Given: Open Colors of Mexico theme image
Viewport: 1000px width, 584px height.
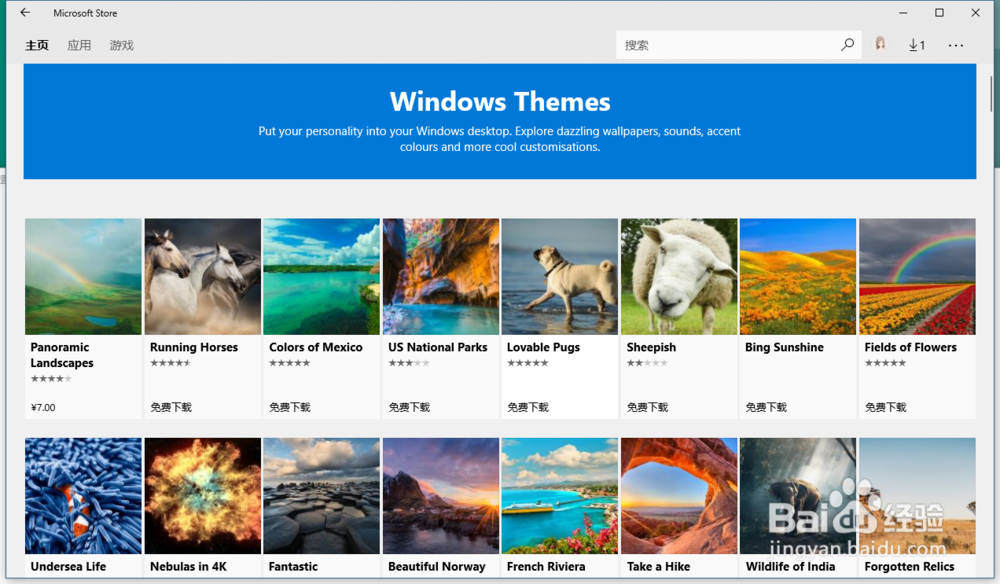Looking at the screenshot, I should pyautogui.click(x=321, y=277).
